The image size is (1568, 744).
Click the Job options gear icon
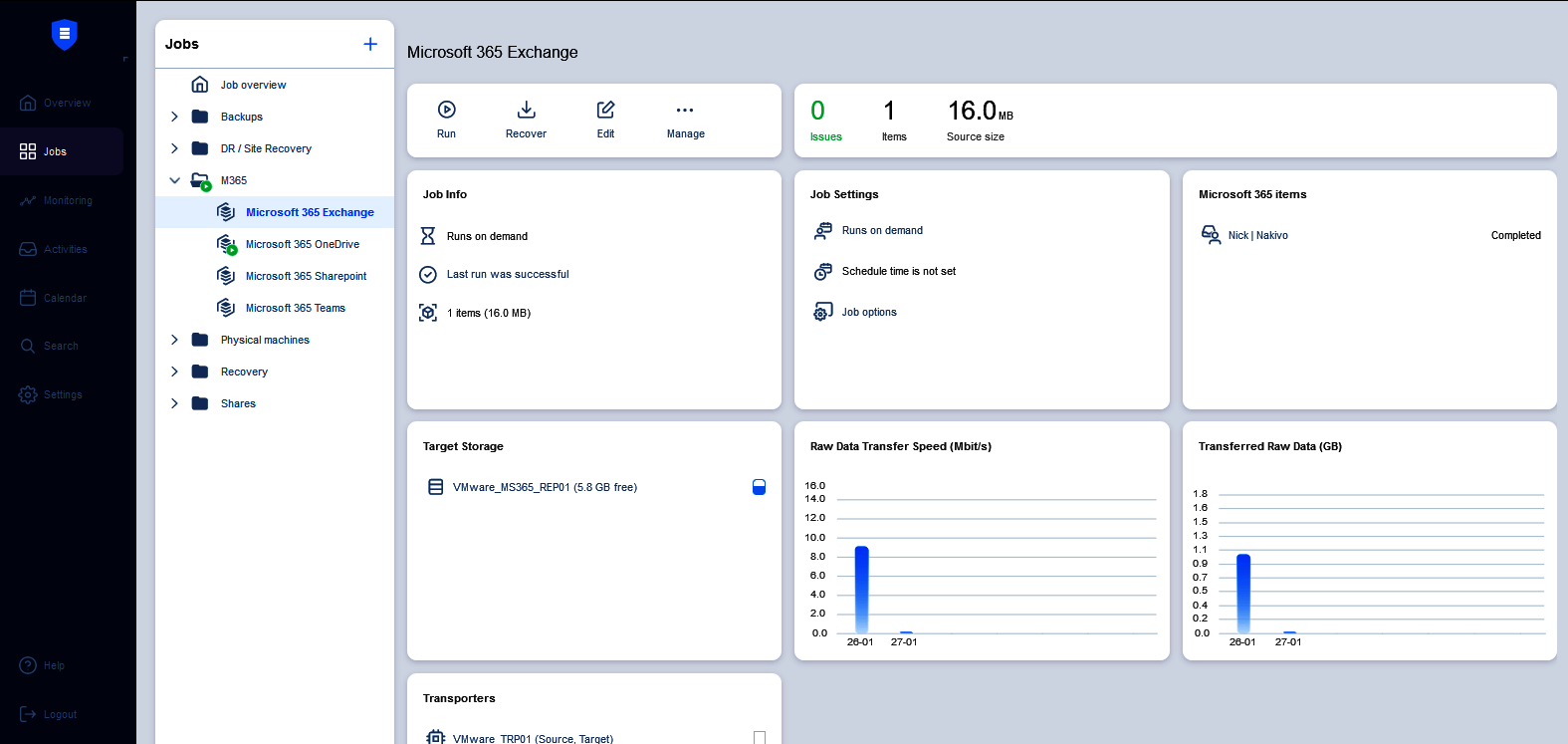pyautogui.click(x=823, y=312)
